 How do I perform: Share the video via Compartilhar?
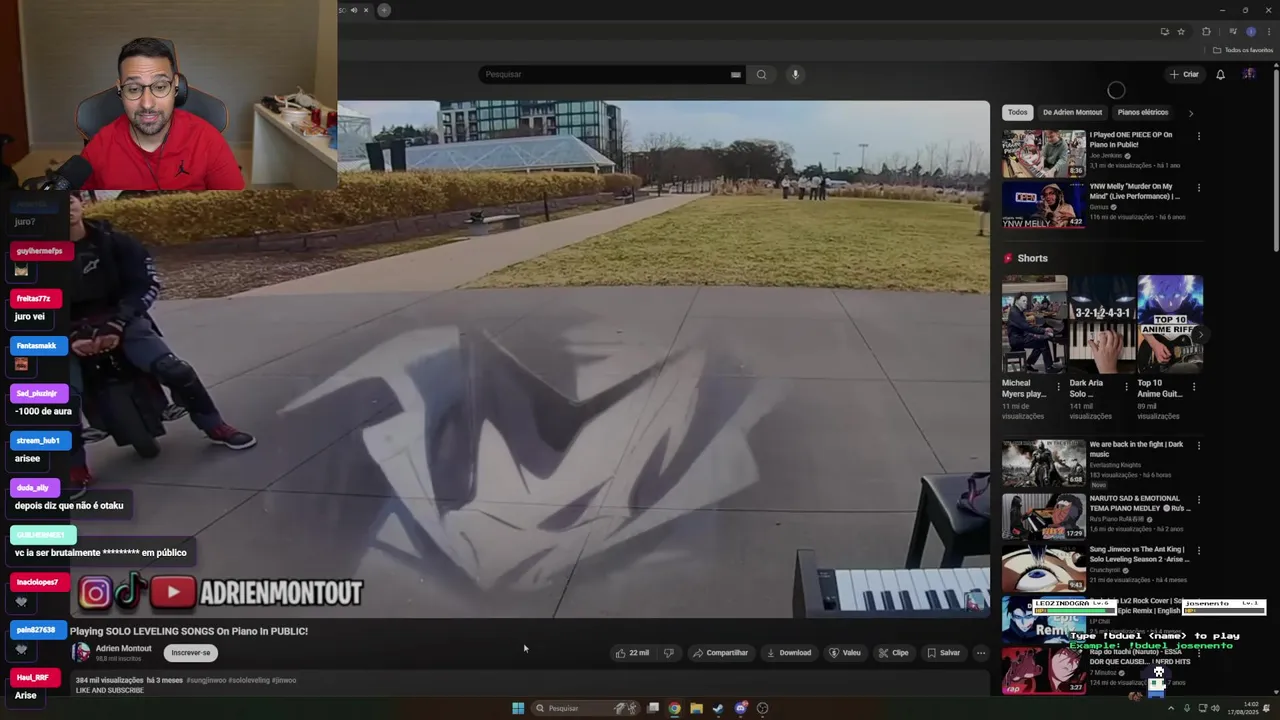(720, 653)
